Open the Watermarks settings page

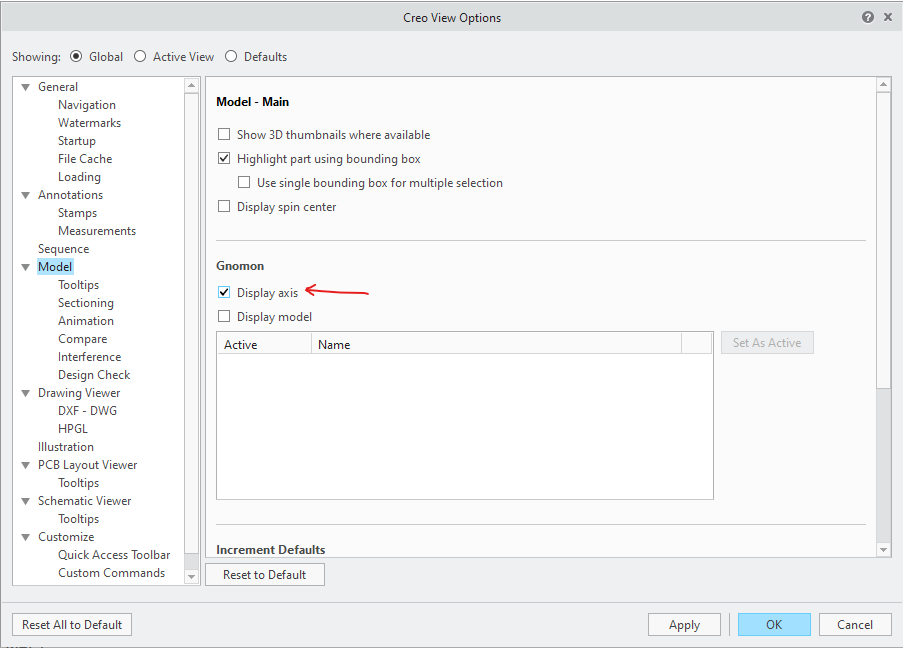tap(86, 122)
